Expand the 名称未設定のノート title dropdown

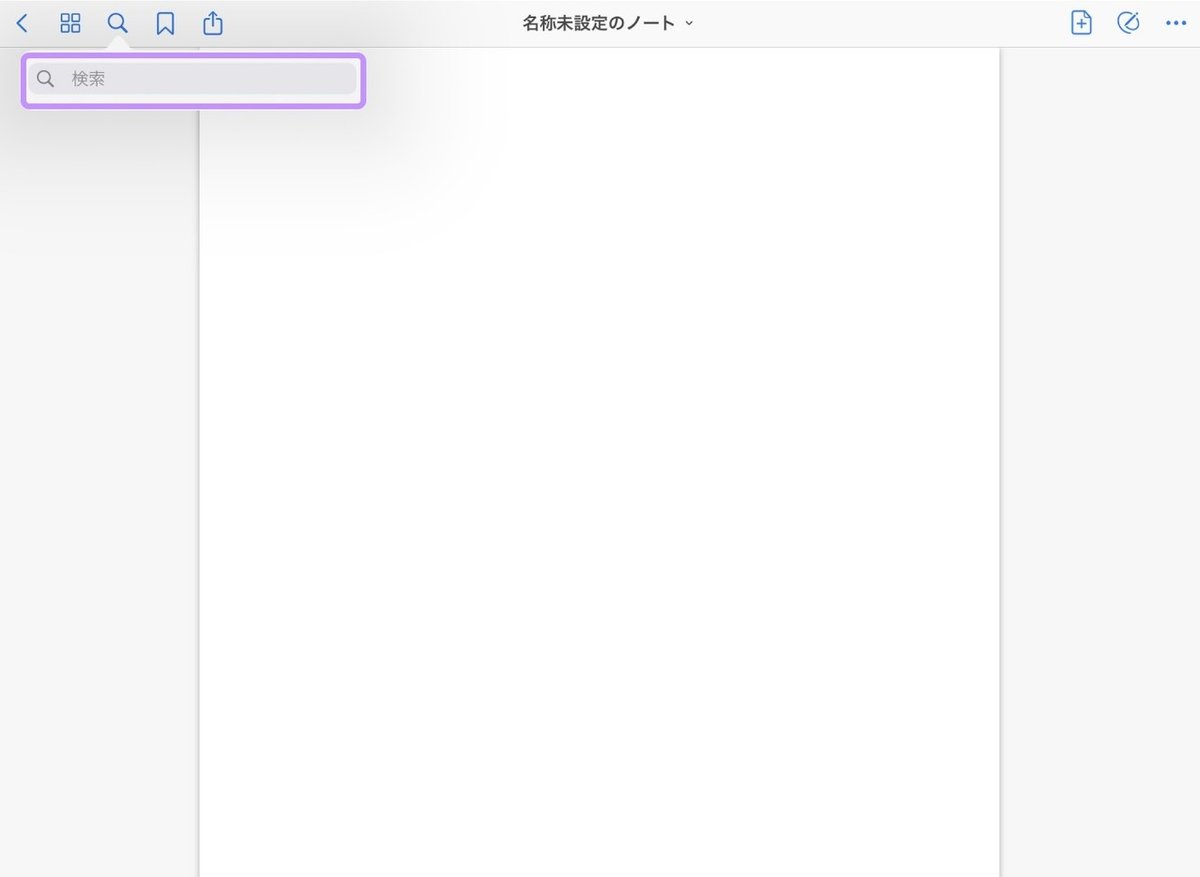point(608,23)
